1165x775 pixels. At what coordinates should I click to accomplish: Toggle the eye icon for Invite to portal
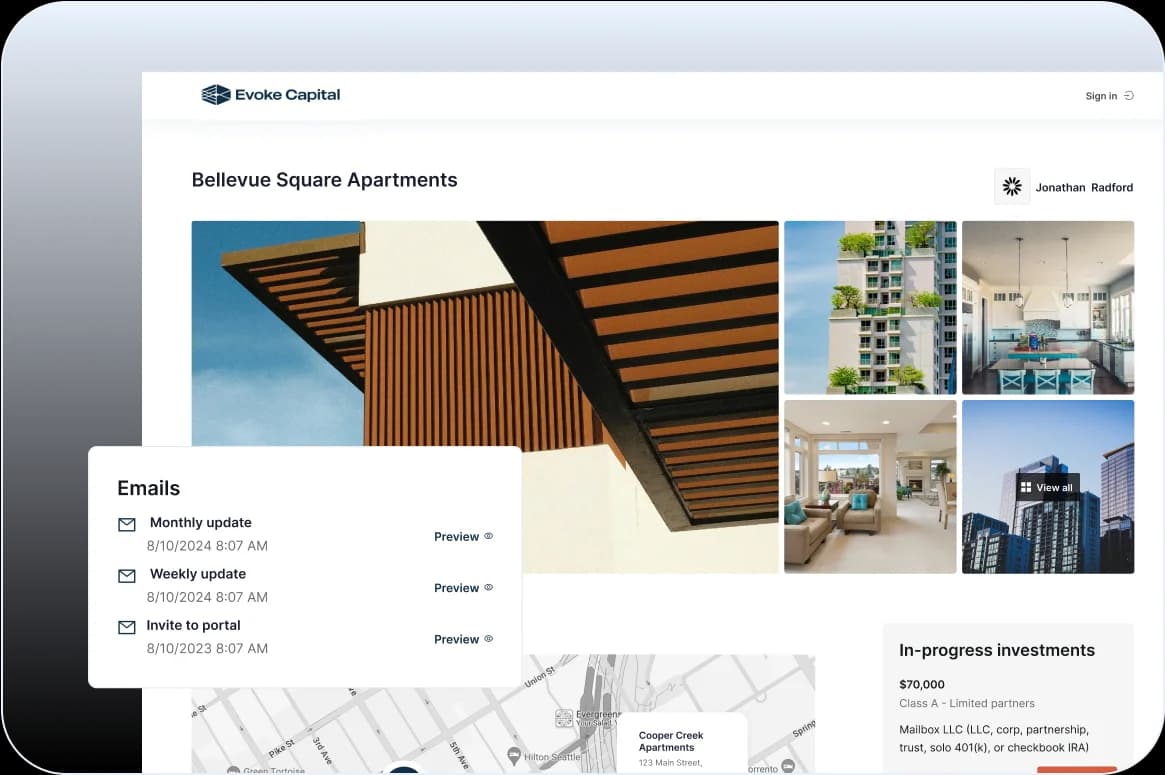point(489,639)
